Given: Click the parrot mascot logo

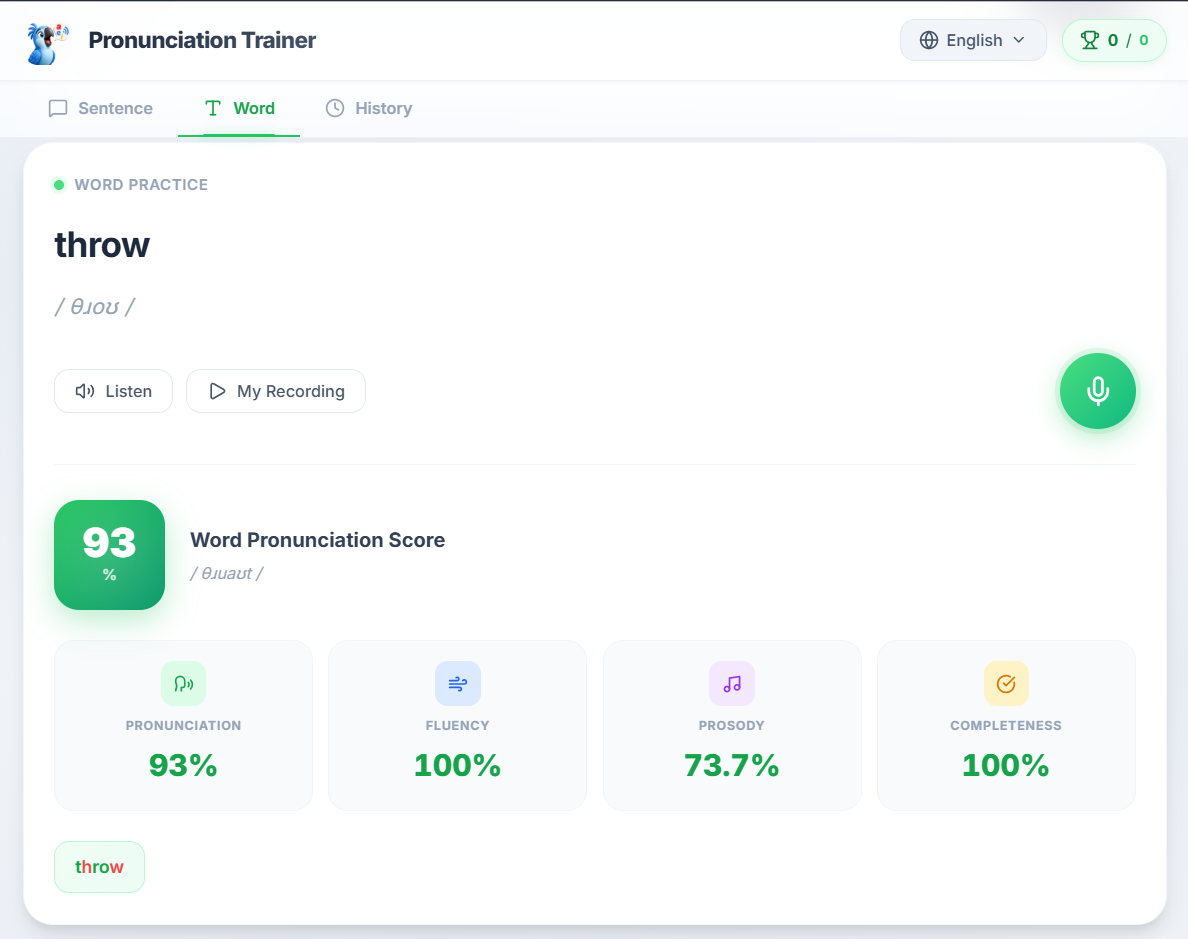Looking at the screenshot, I should (47, 42).
